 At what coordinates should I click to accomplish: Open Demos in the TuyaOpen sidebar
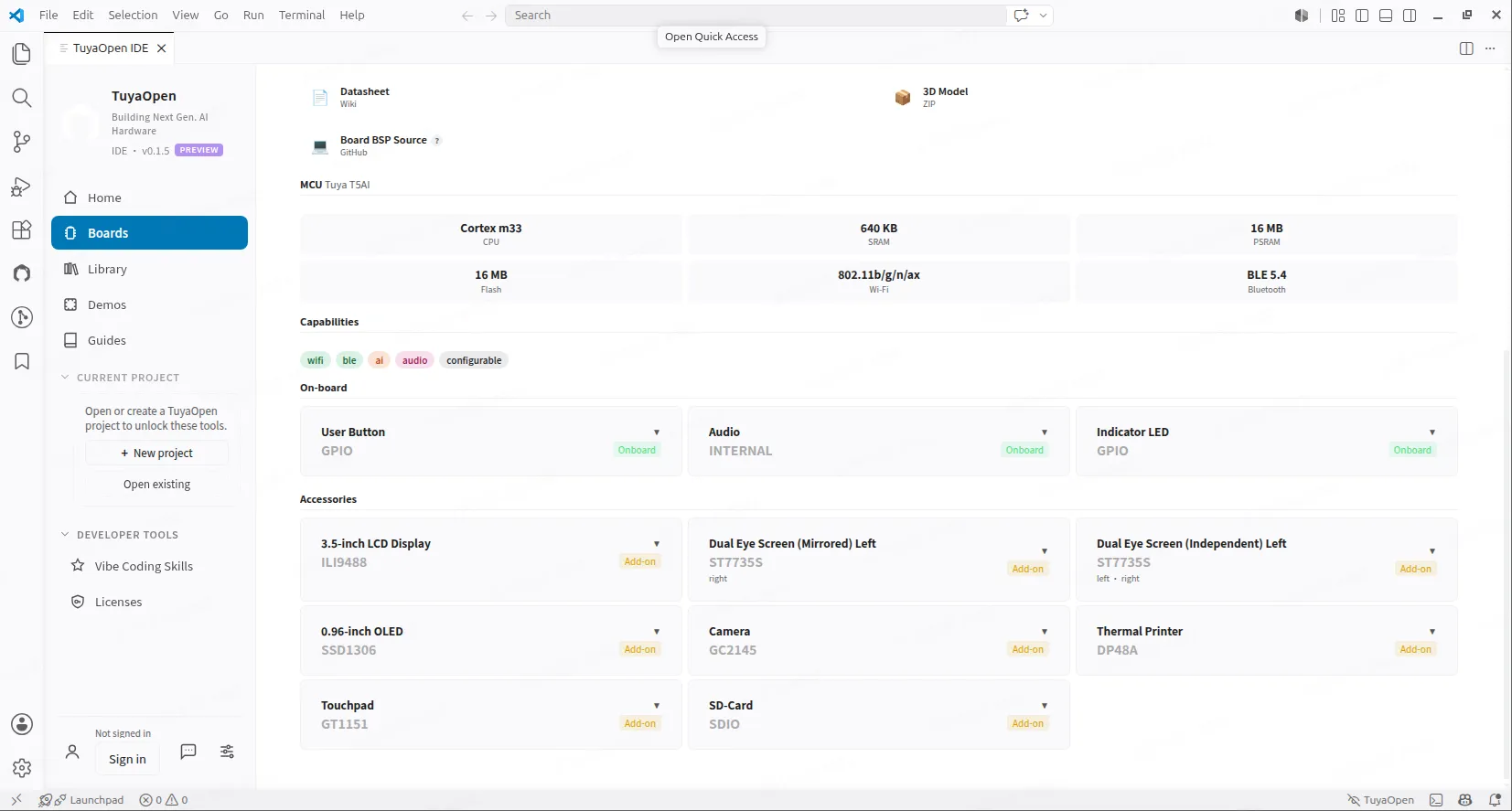click(149, 304)
